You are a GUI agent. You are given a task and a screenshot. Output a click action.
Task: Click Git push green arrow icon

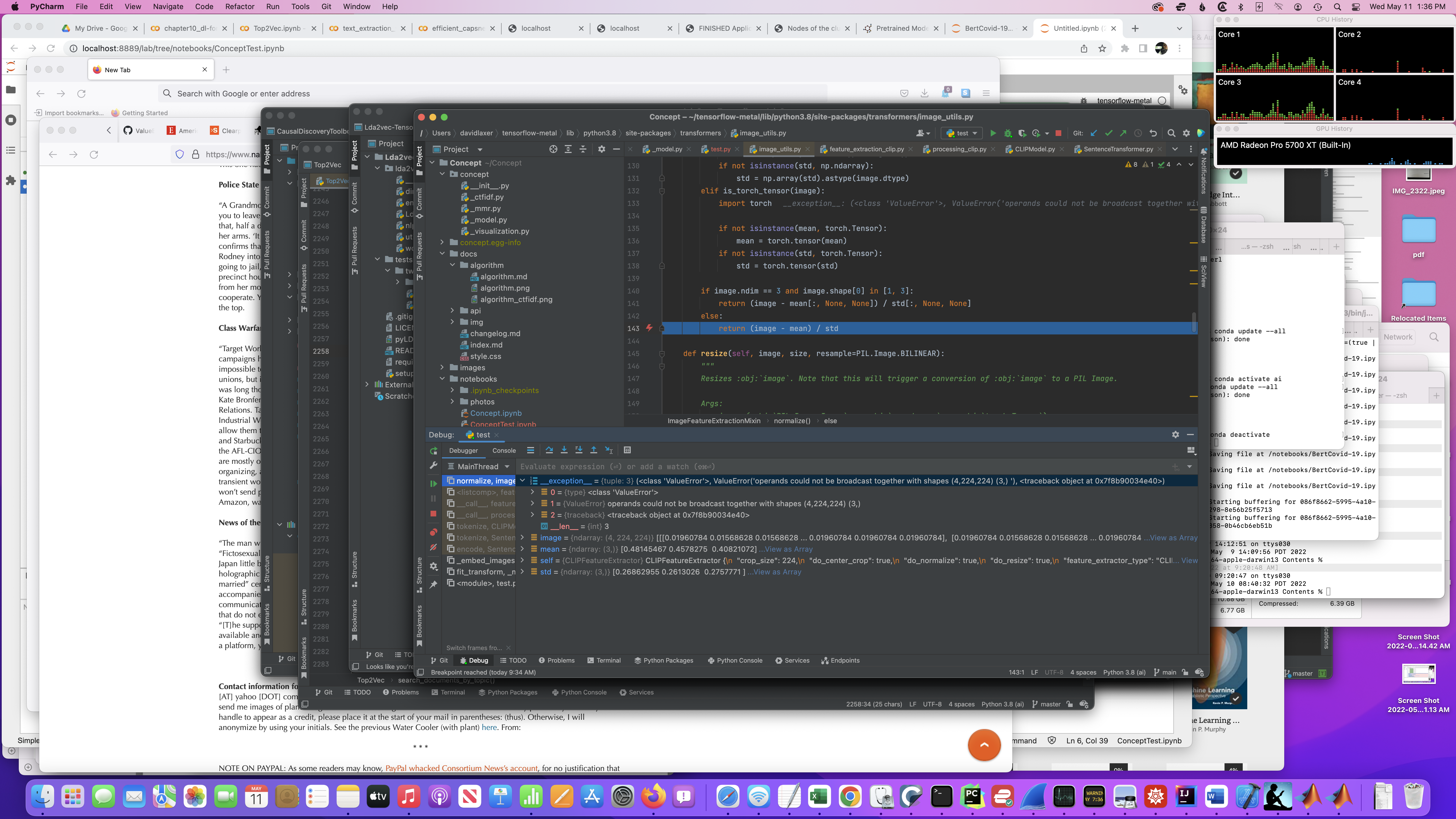(1123, 133)
